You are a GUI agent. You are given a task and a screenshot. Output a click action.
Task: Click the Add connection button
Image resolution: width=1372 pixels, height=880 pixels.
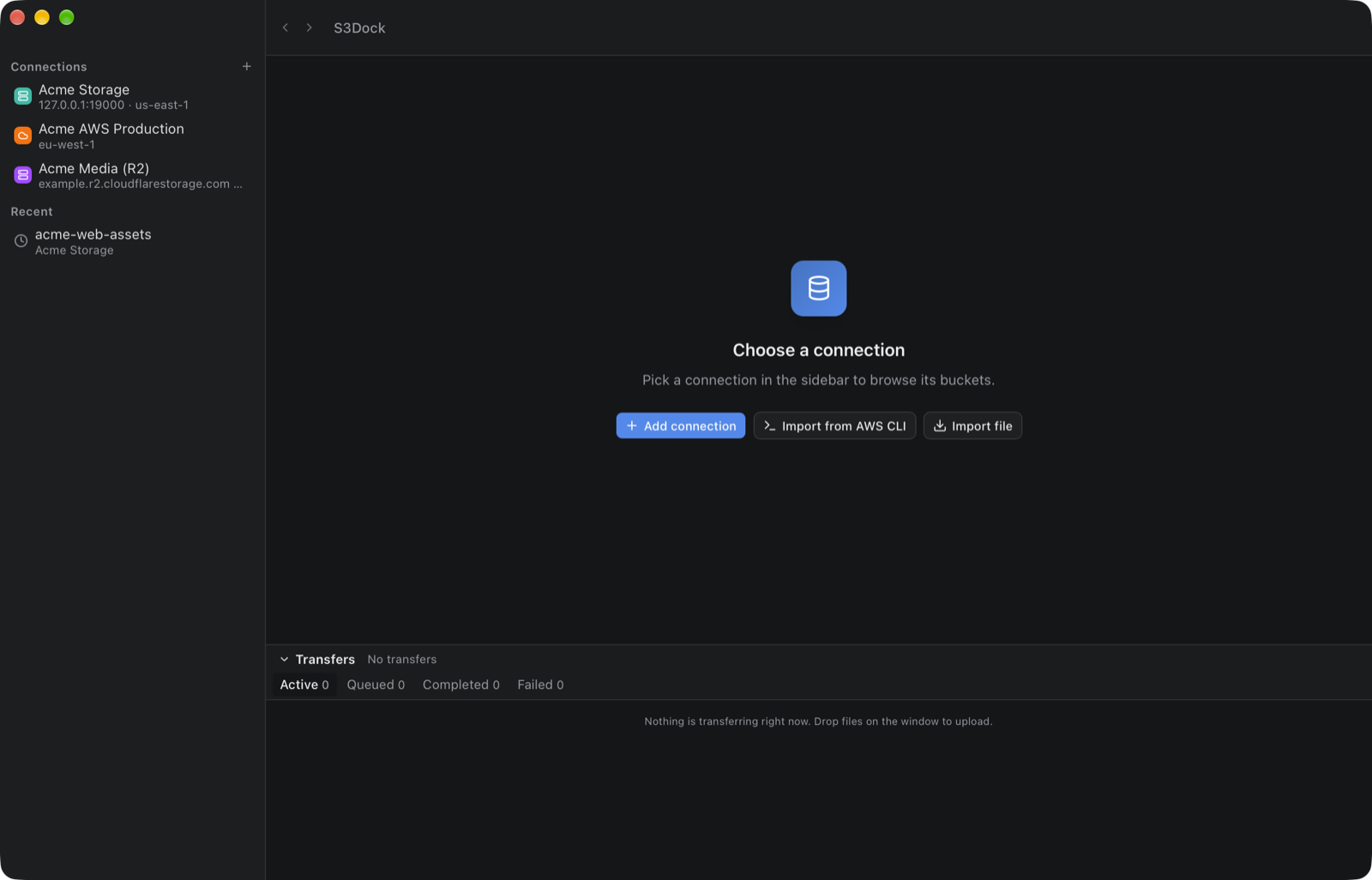pos(681,425)
